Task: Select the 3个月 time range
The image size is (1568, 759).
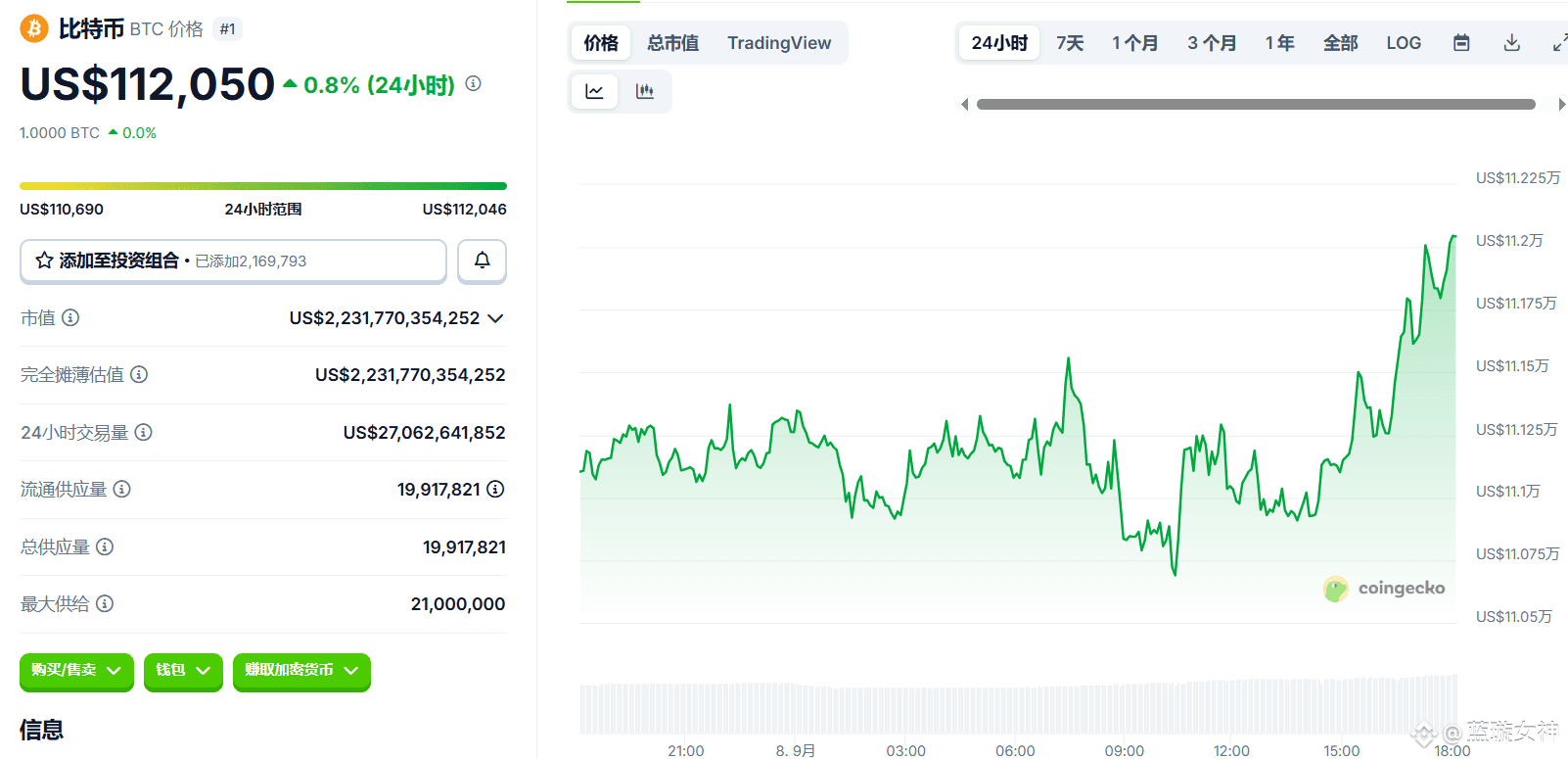Action: [1212, 43]
